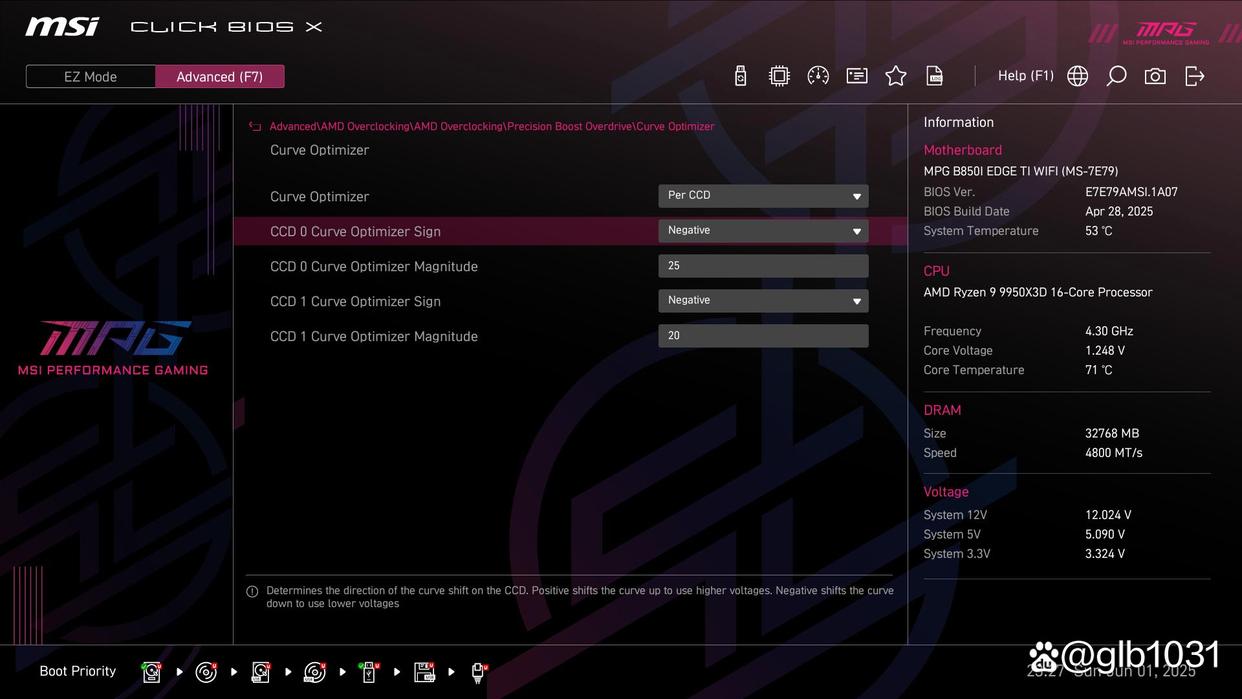Click the System 5V value "5.090 V"

click(x=1105, y=535)
